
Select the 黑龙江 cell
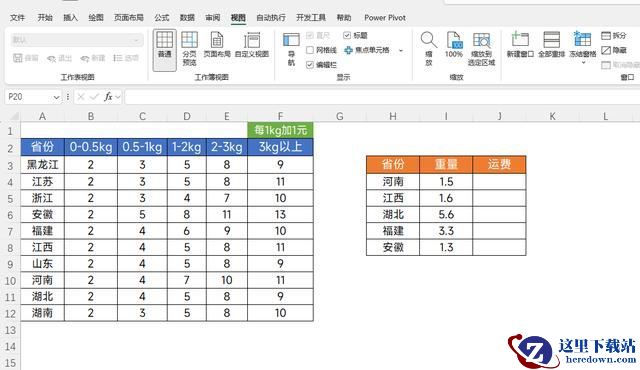pyautogui.click(x=42, y=164)
